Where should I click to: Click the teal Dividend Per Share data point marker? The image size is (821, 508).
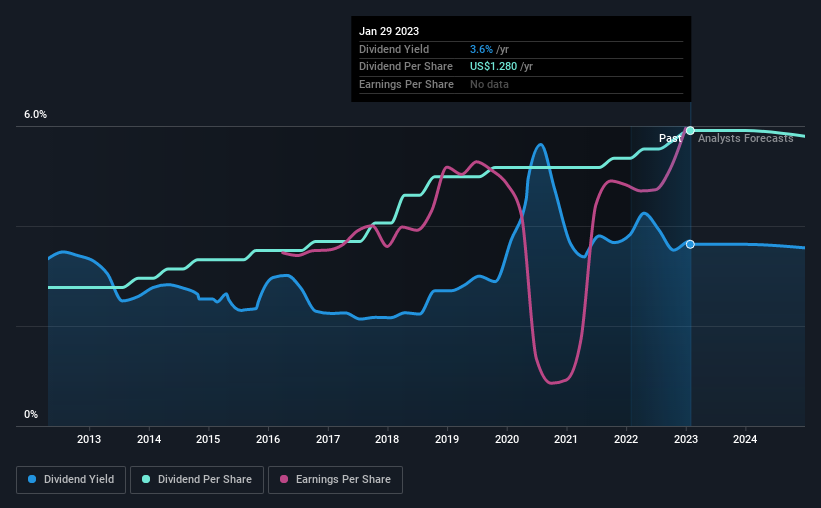click(690, 130)
